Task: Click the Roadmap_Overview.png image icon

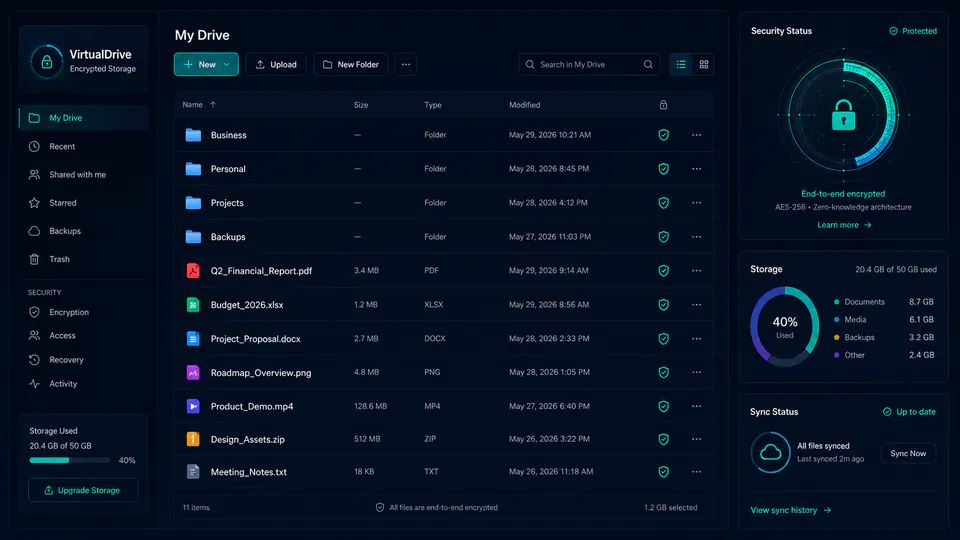Action: [x=193, y=372]
